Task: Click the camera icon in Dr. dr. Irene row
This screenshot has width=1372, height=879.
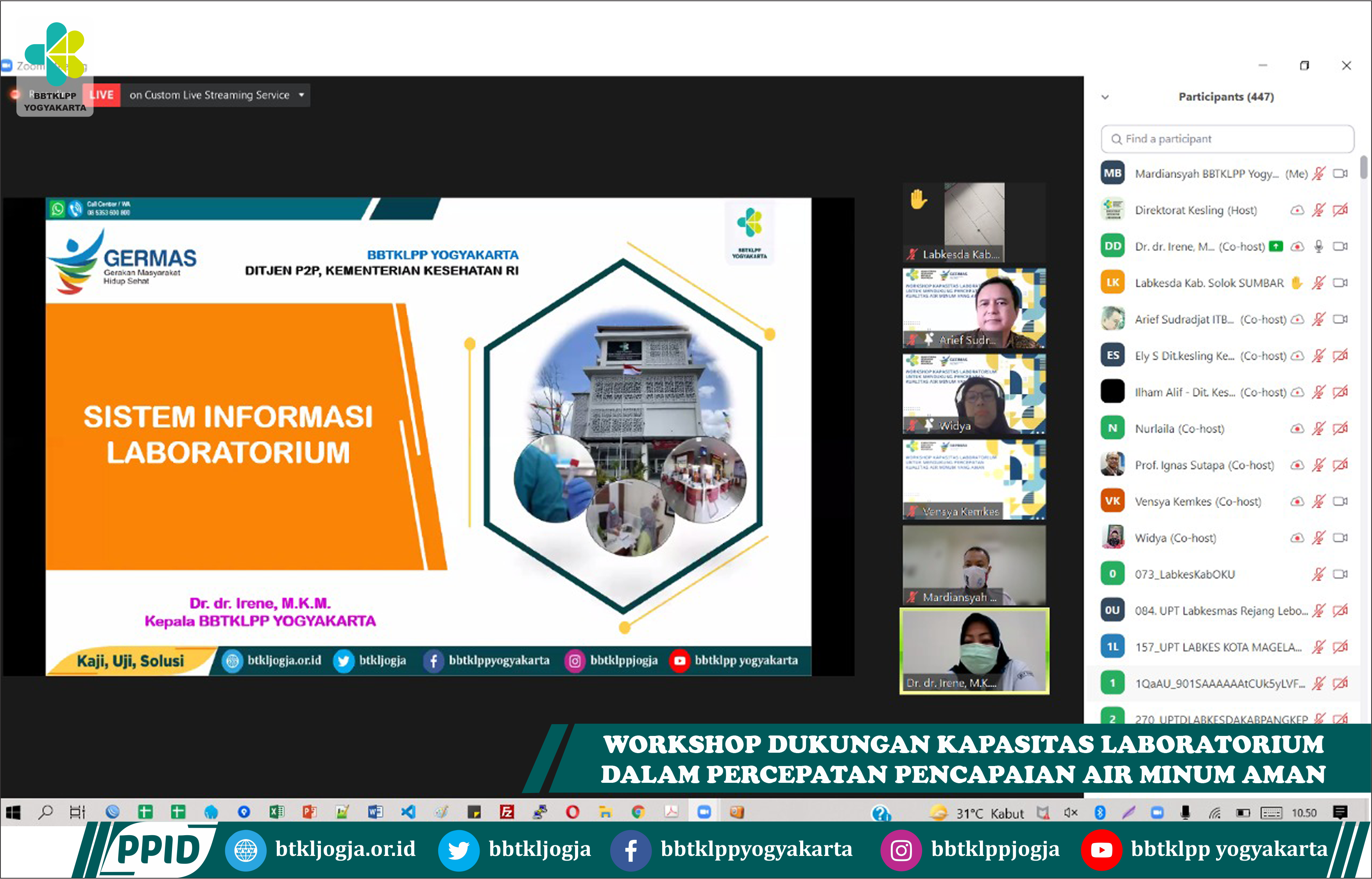Action: point(1341,247)
